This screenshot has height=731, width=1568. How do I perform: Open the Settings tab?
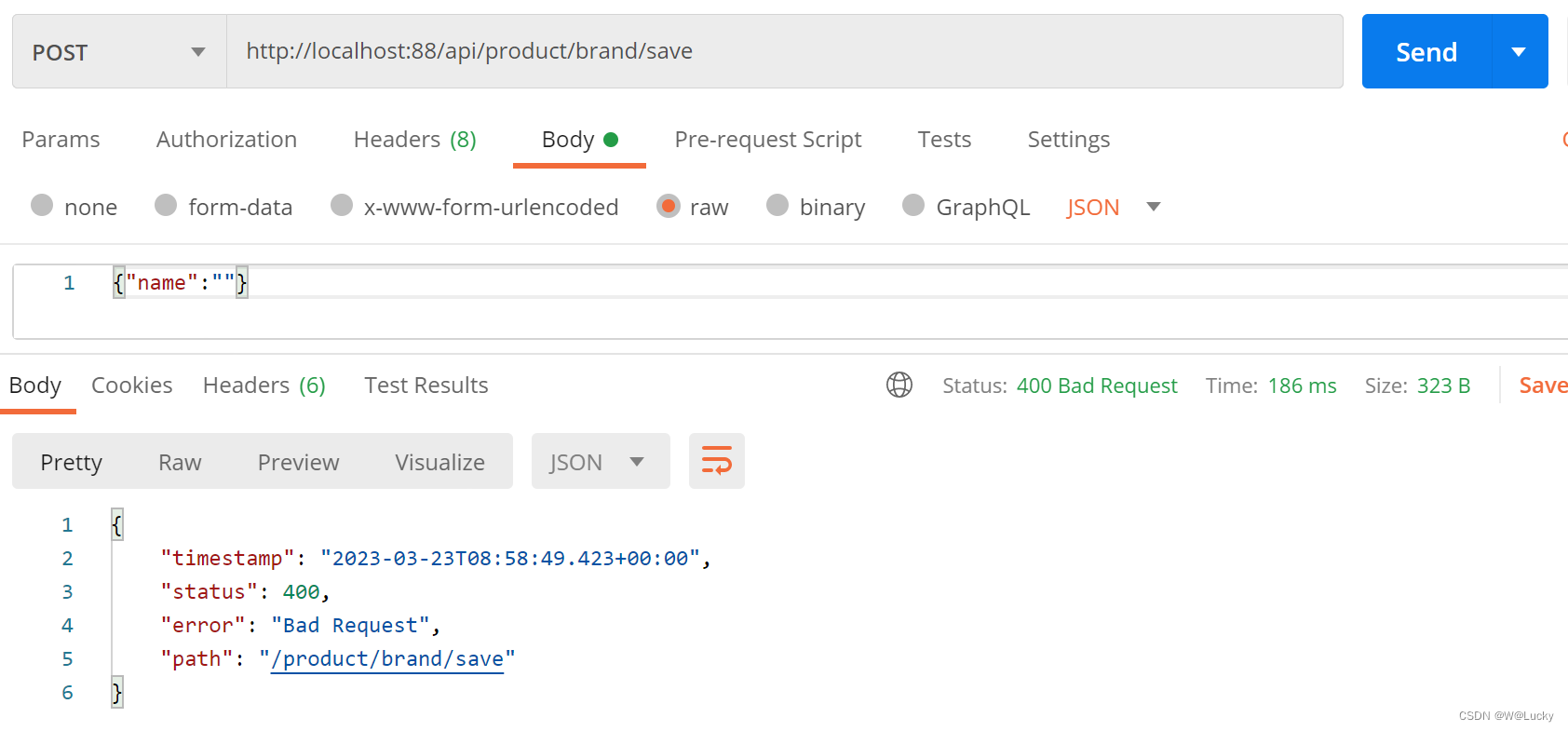(1069, 140)
